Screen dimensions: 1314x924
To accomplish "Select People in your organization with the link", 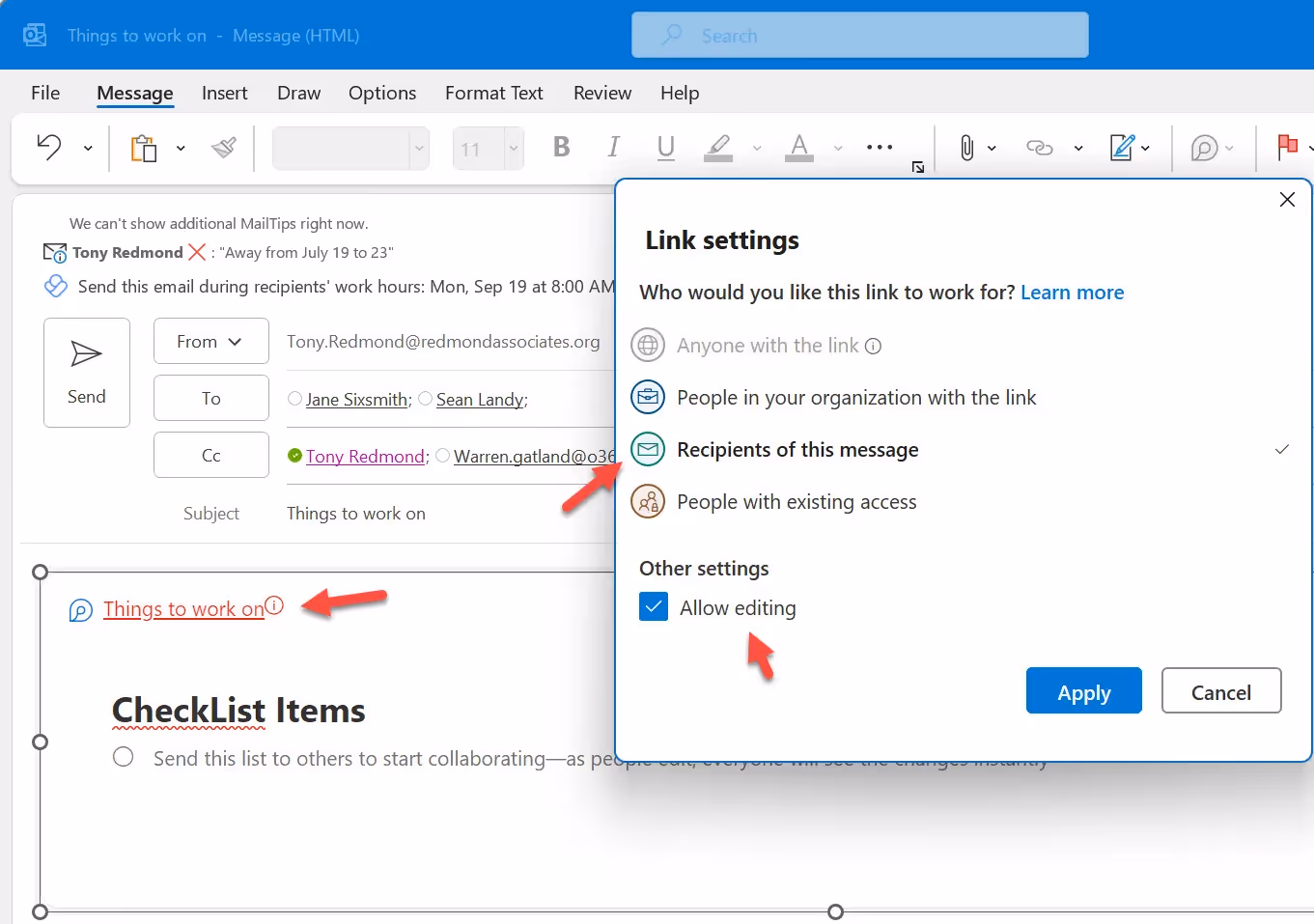I will coord(833,397).
